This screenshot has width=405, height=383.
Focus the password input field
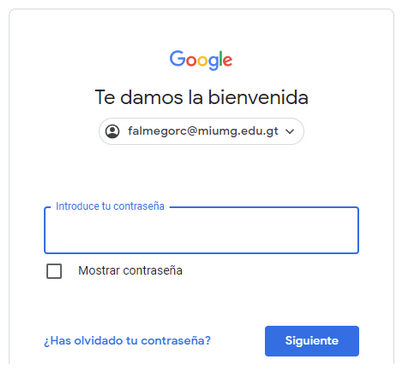coord(201,230)
